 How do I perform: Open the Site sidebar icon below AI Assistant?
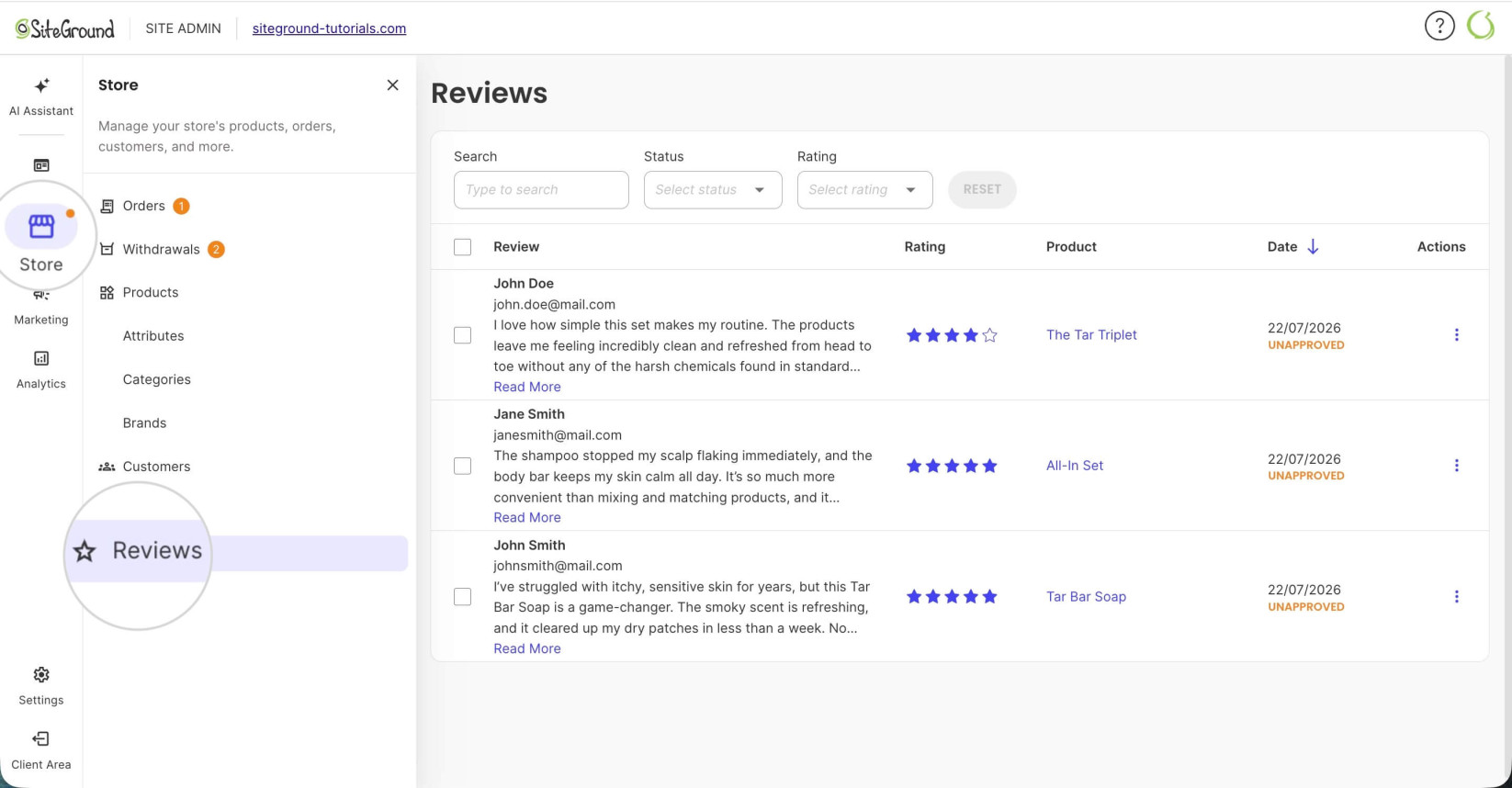(41, 165)
